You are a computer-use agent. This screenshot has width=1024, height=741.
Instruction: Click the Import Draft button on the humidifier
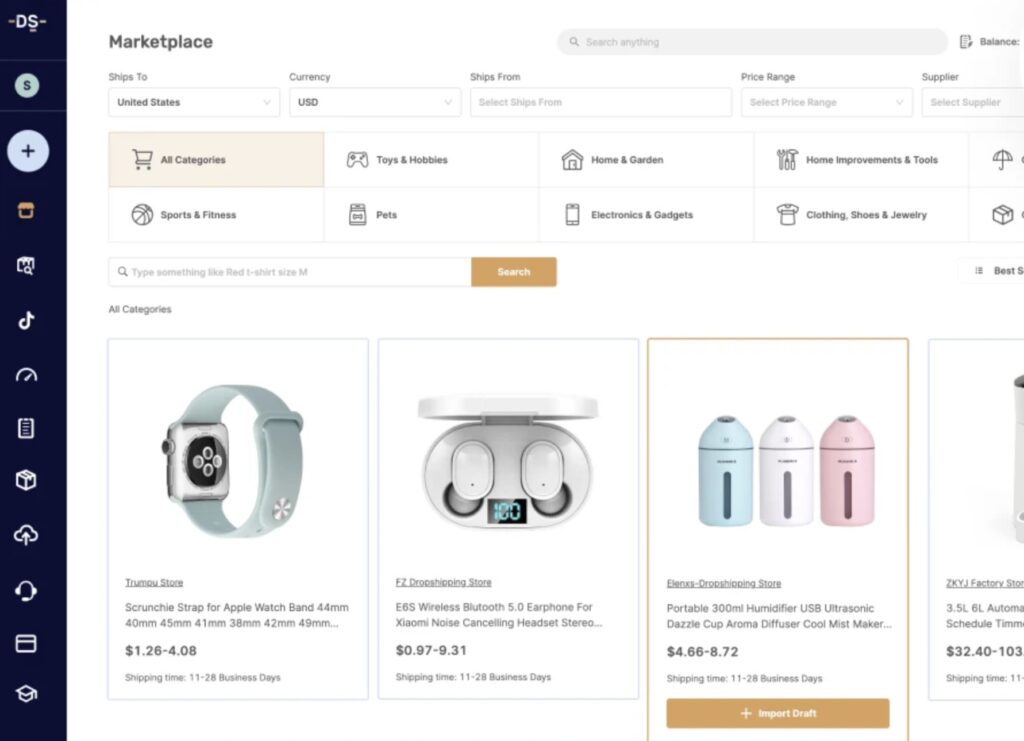(x=778, y=713)
